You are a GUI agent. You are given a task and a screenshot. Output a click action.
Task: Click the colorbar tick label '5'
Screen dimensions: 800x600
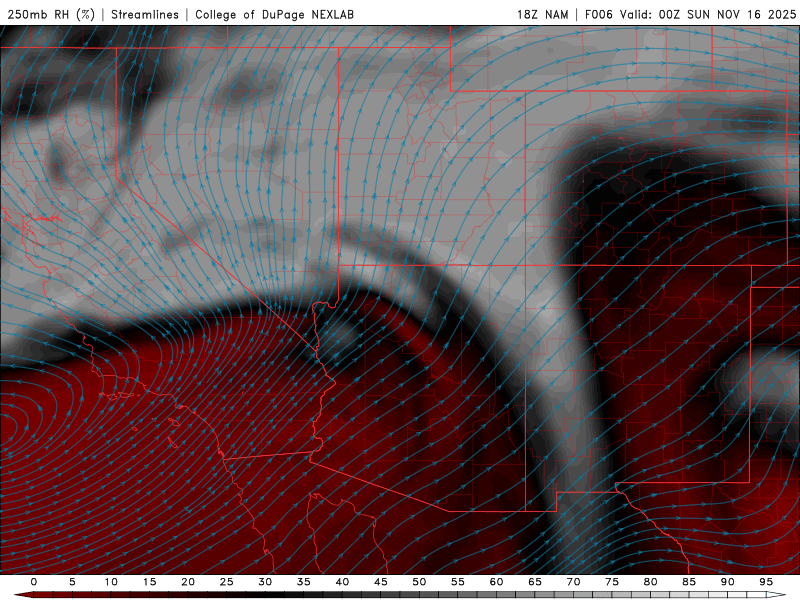pyautogui.click(x=72, y=582)
